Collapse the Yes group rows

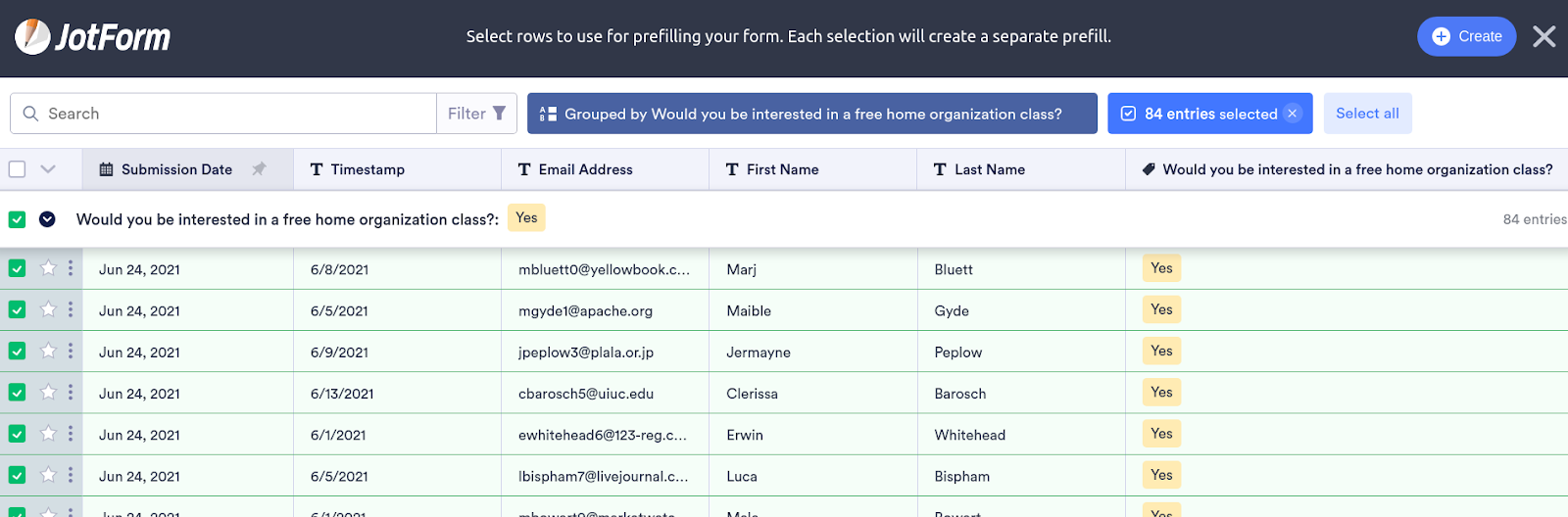coord(47,219)
